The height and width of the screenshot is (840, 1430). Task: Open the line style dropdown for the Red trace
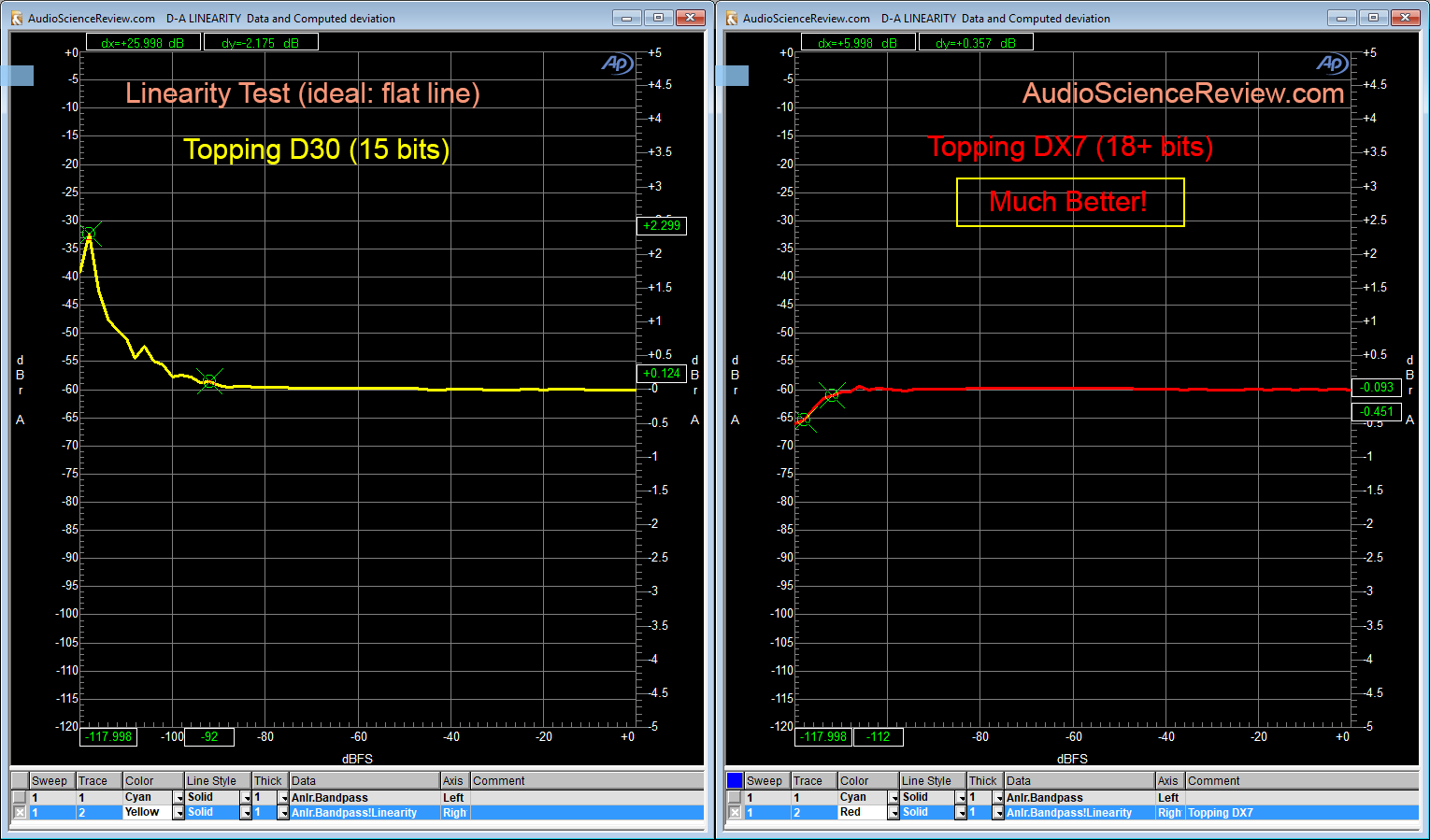(x=961, y=813)
